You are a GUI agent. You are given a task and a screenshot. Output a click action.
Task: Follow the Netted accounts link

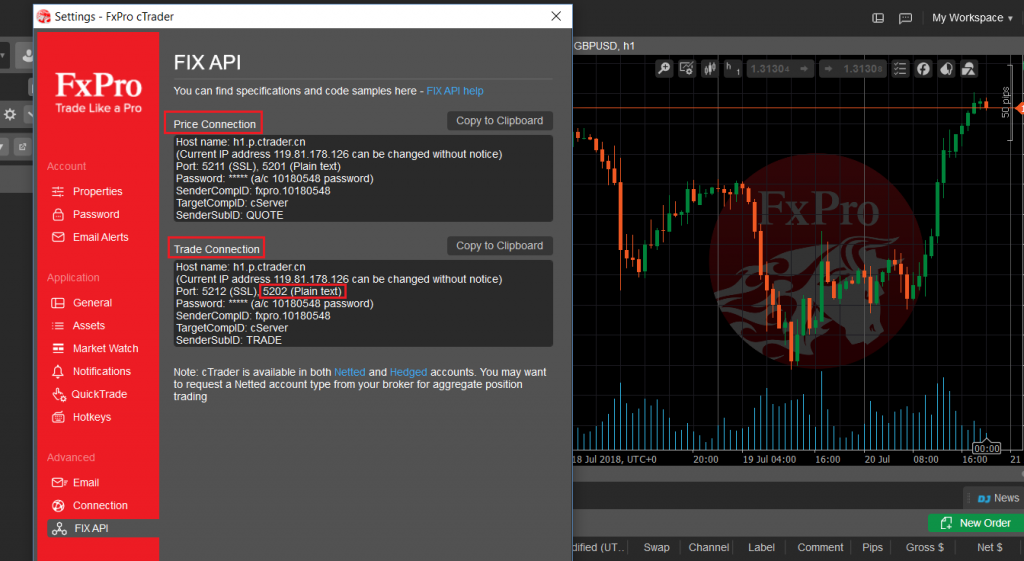pyautogui.click(x=349, y=372)
